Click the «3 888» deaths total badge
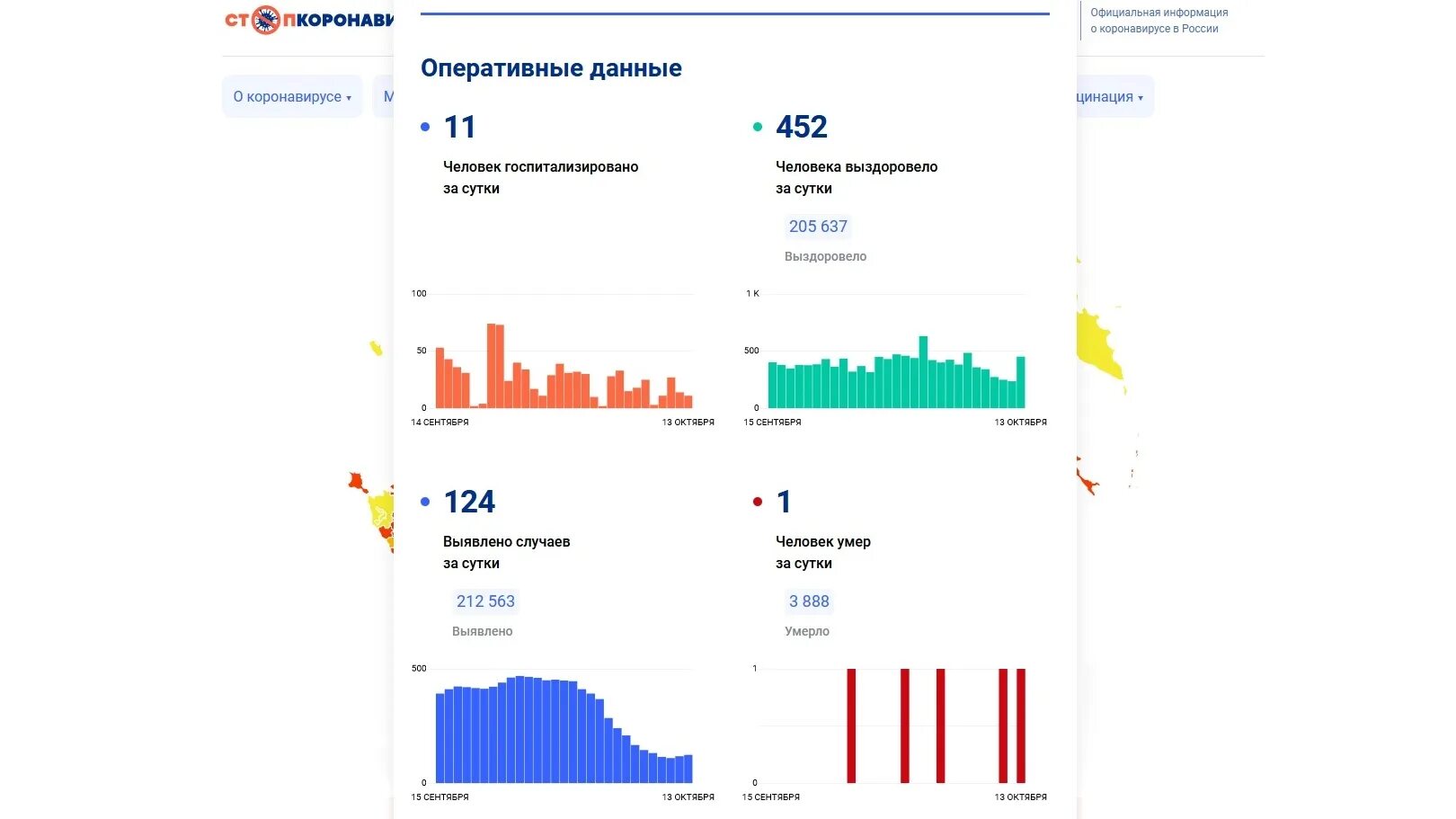The image size is (1456, 819). pos(809,601)
